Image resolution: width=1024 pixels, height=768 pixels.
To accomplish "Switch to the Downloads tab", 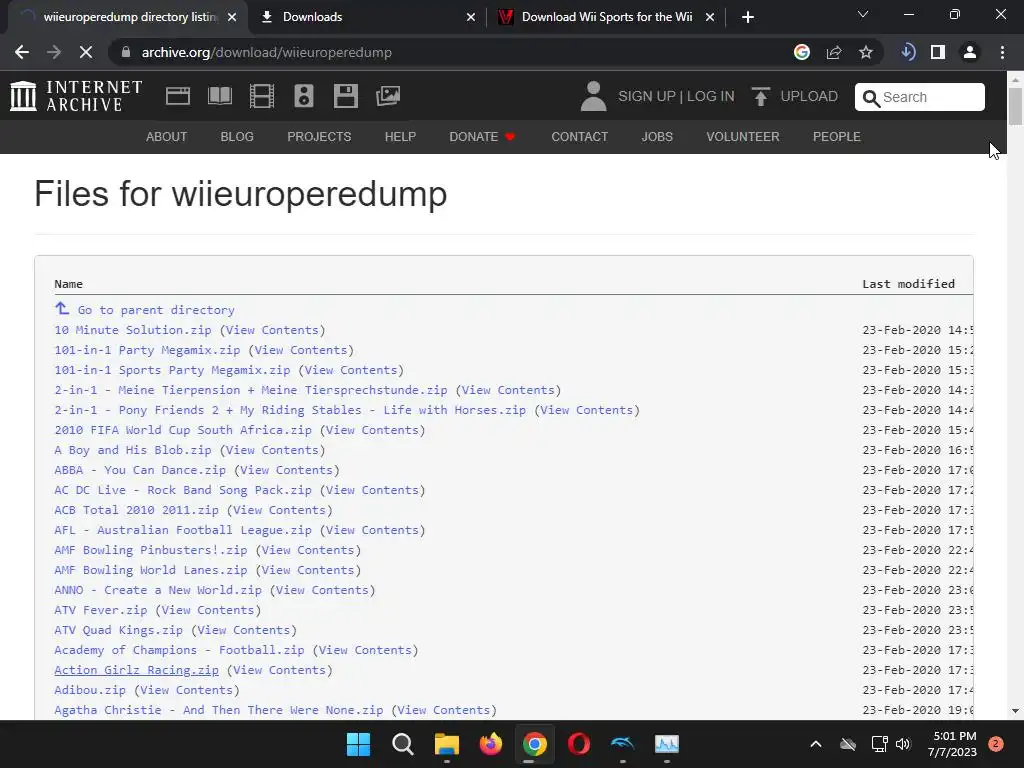I will pyautogui.click(x=366, y=17).
